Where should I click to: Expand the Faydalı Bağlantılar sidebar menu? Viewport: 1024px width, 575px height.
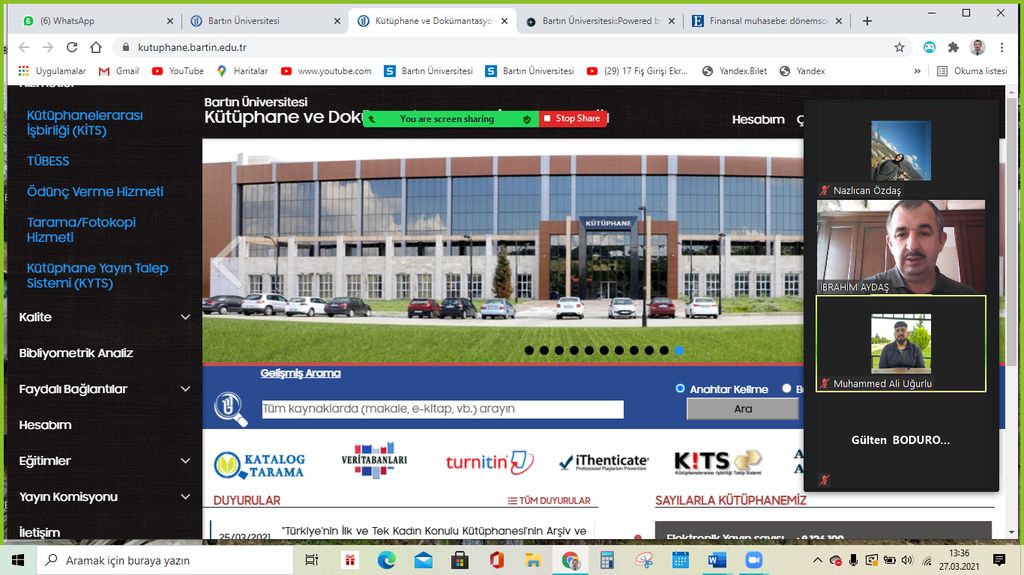(x=185, y=389)
